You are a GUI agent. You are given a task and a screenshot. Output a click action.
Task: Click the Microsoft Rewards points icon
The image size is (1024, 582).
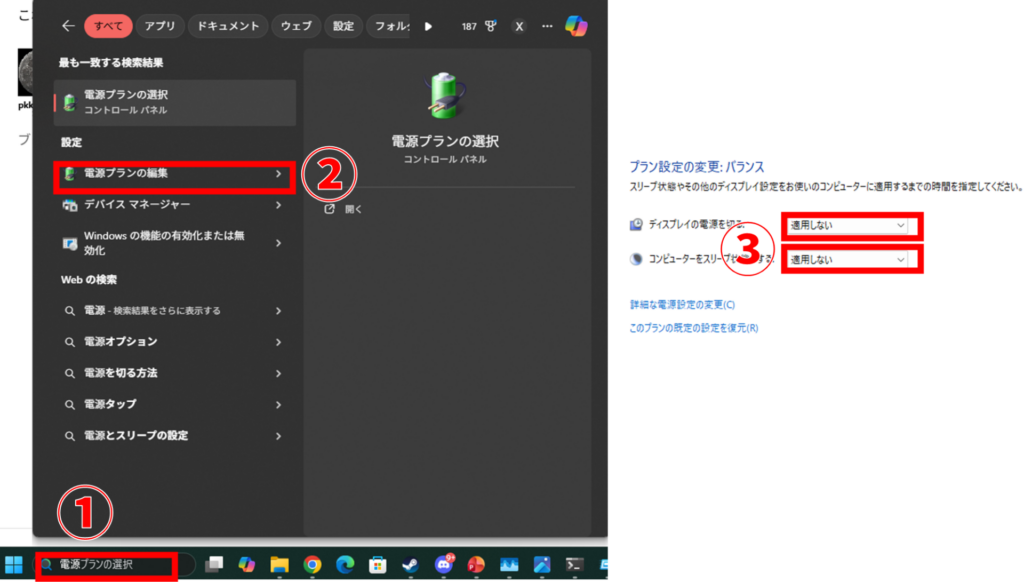coord(490,26)
